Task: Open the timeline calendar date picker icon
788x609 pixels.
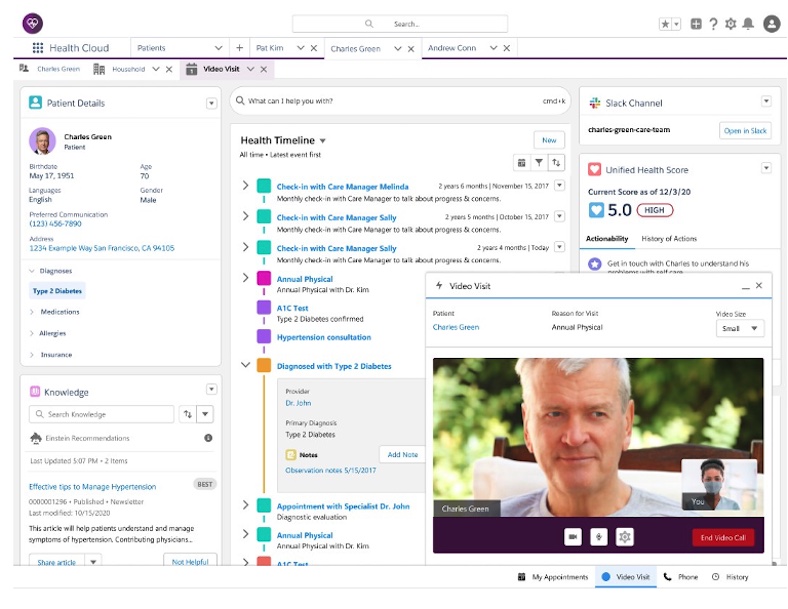Action: (x=520, y=162)
